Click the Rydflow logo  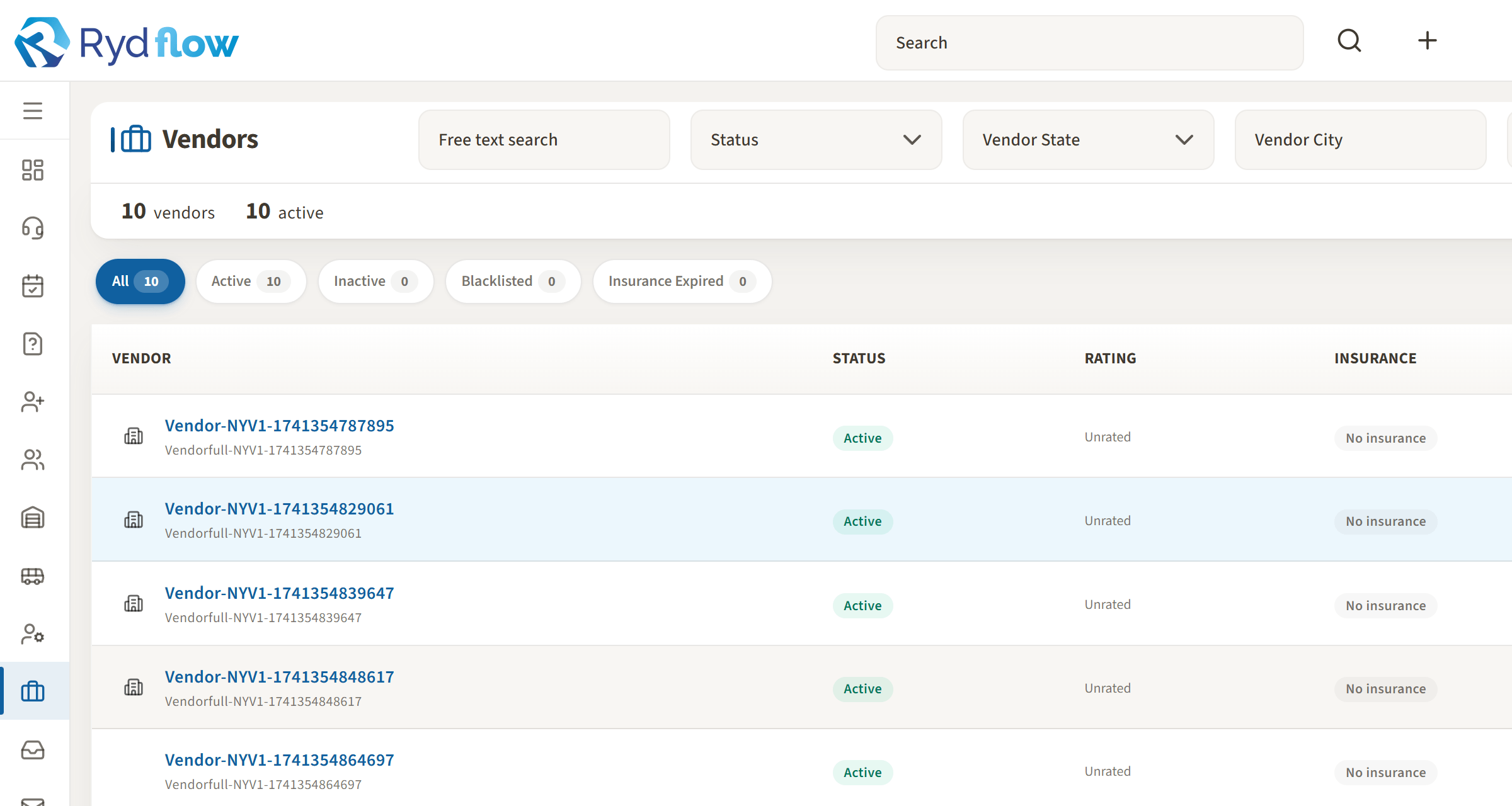pyautogui.click(x=126, y=42)
